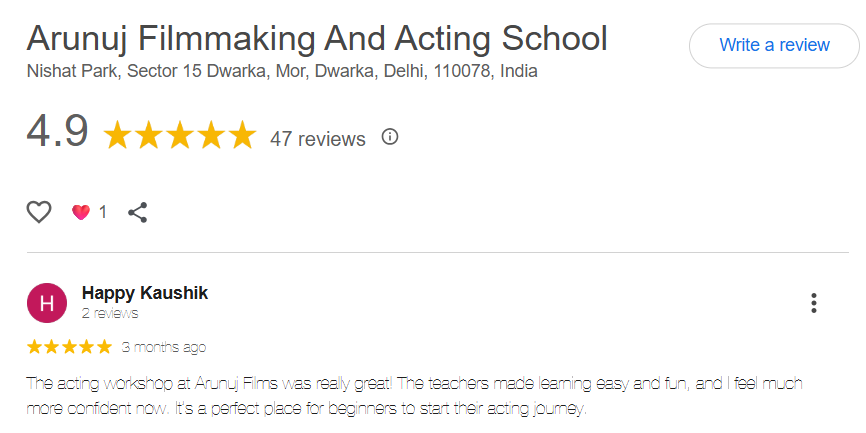Open the three-dot menu on the review

pos(814,303)
